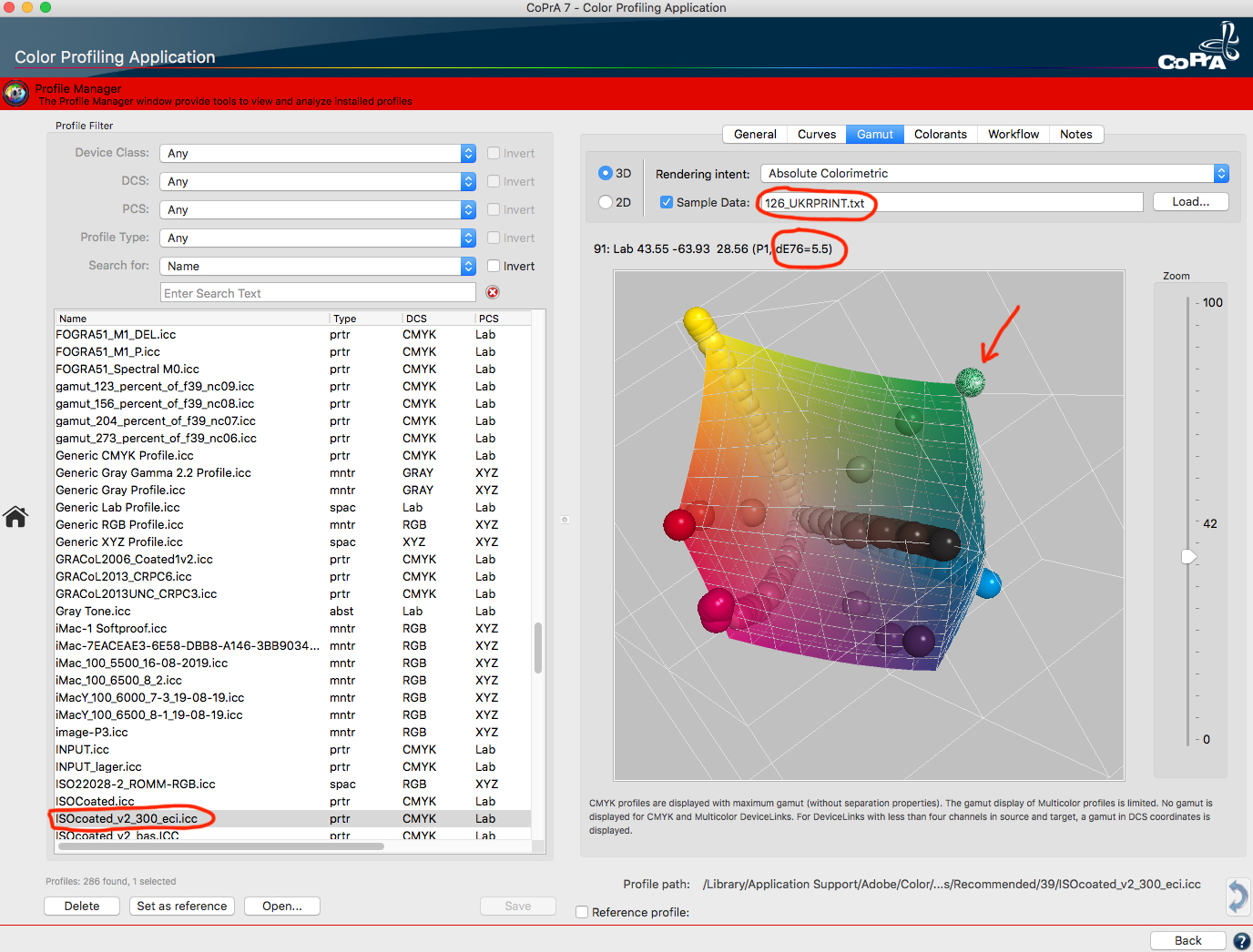Click the Sample Data file name field
This screenshot has width=1253, height=952.
tap(951, 202)
